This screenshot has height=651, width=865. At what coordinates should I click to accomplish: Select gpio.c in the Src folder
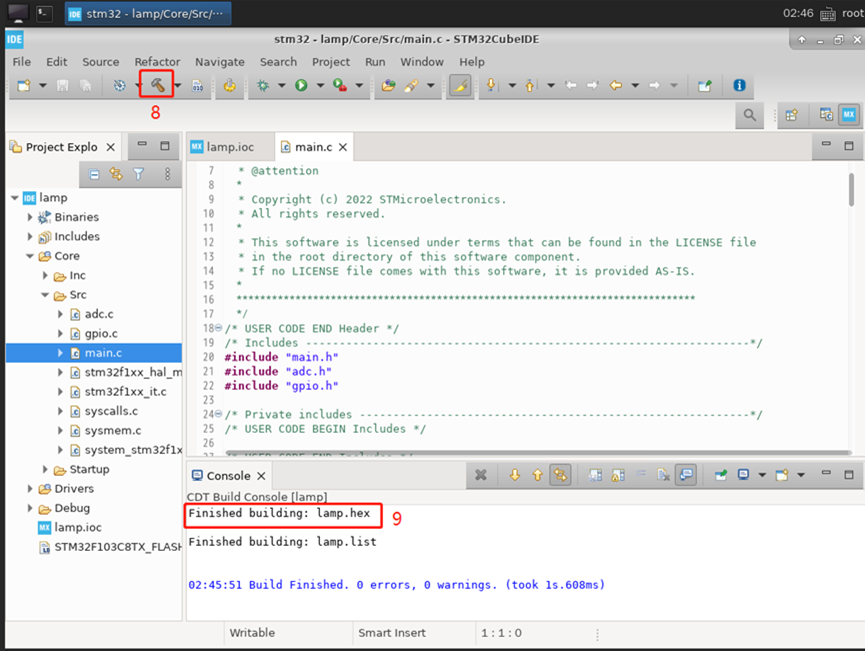tap(101, 333)
